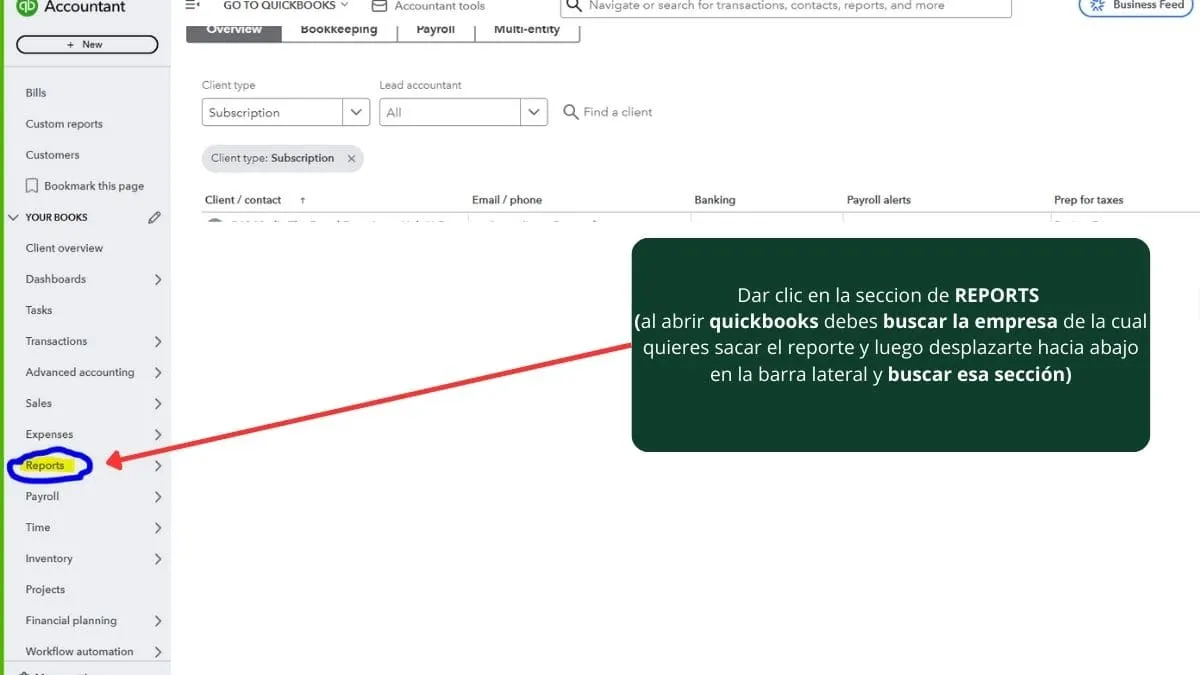Image resolution: width=1200 pixels, height=675 pixels.
Task: Click the Accountant tools briefcase icon
Action: [379, 5]
